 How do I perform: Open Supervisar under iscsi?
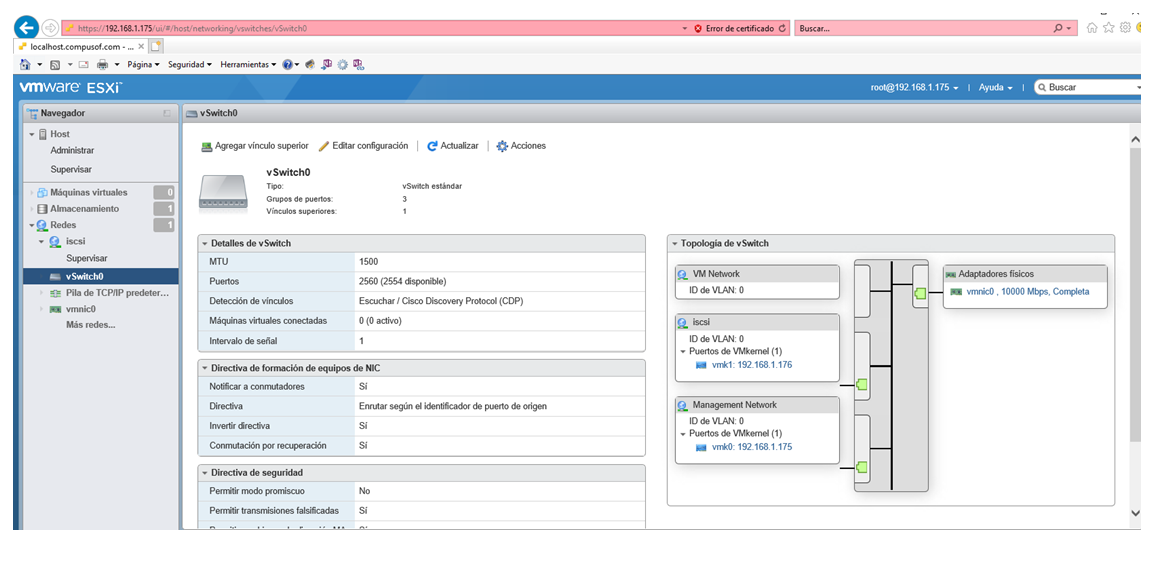87,259
